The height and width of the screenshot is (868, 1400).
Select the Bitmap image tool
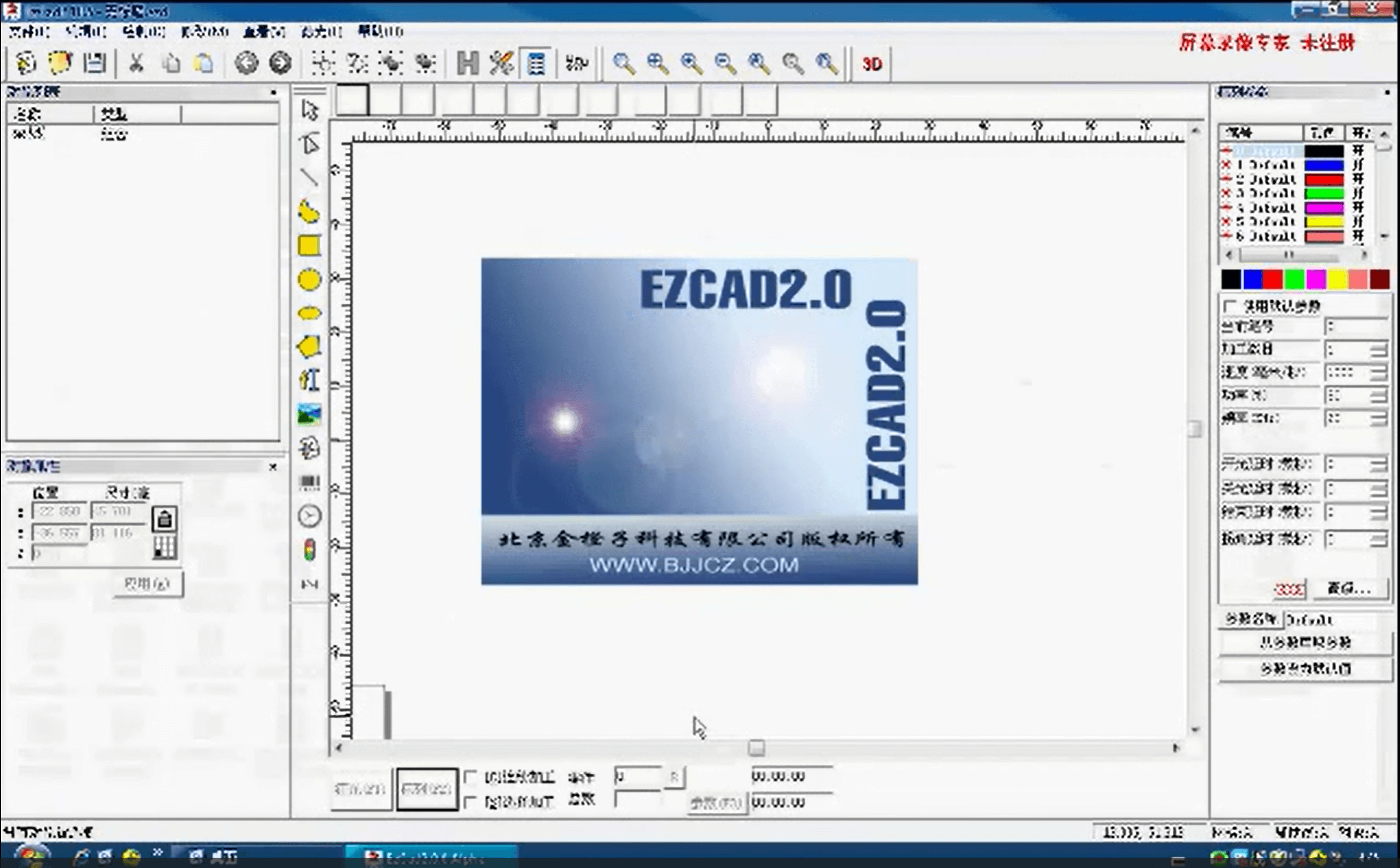click(x=310, y=414)
